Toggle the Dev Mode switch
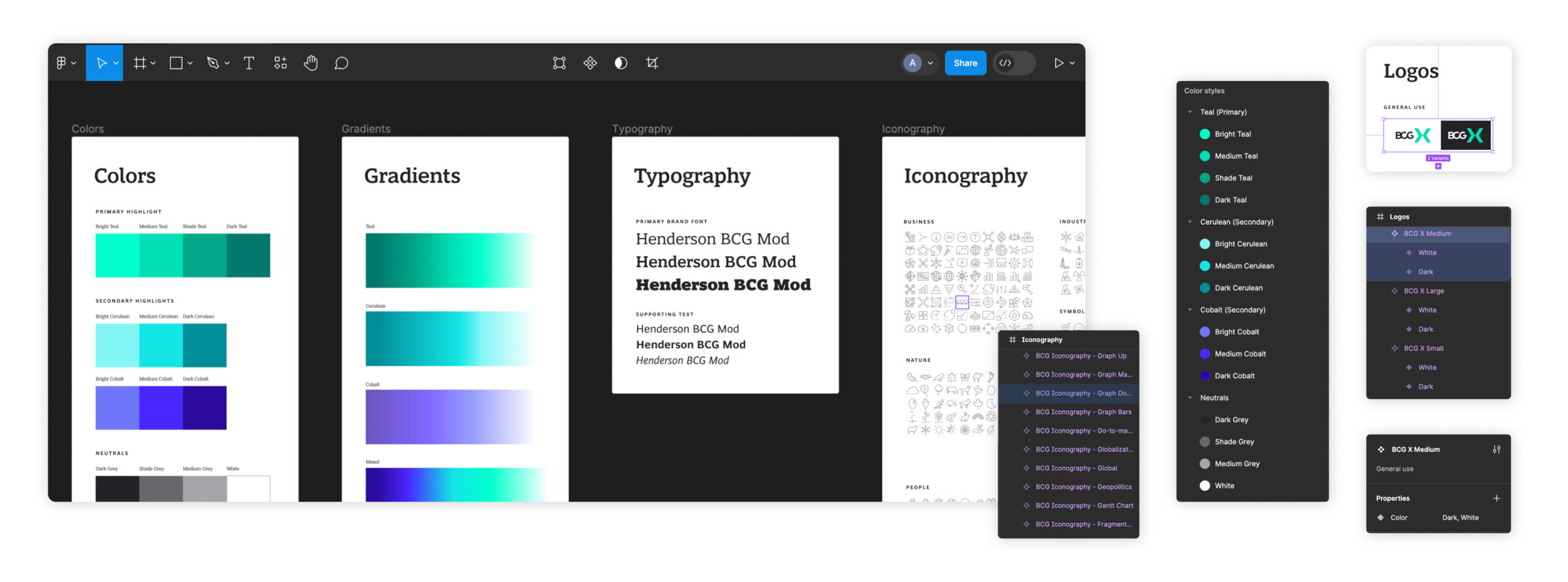Viewport: 1568px width, 582px height. coord(1014,63)
